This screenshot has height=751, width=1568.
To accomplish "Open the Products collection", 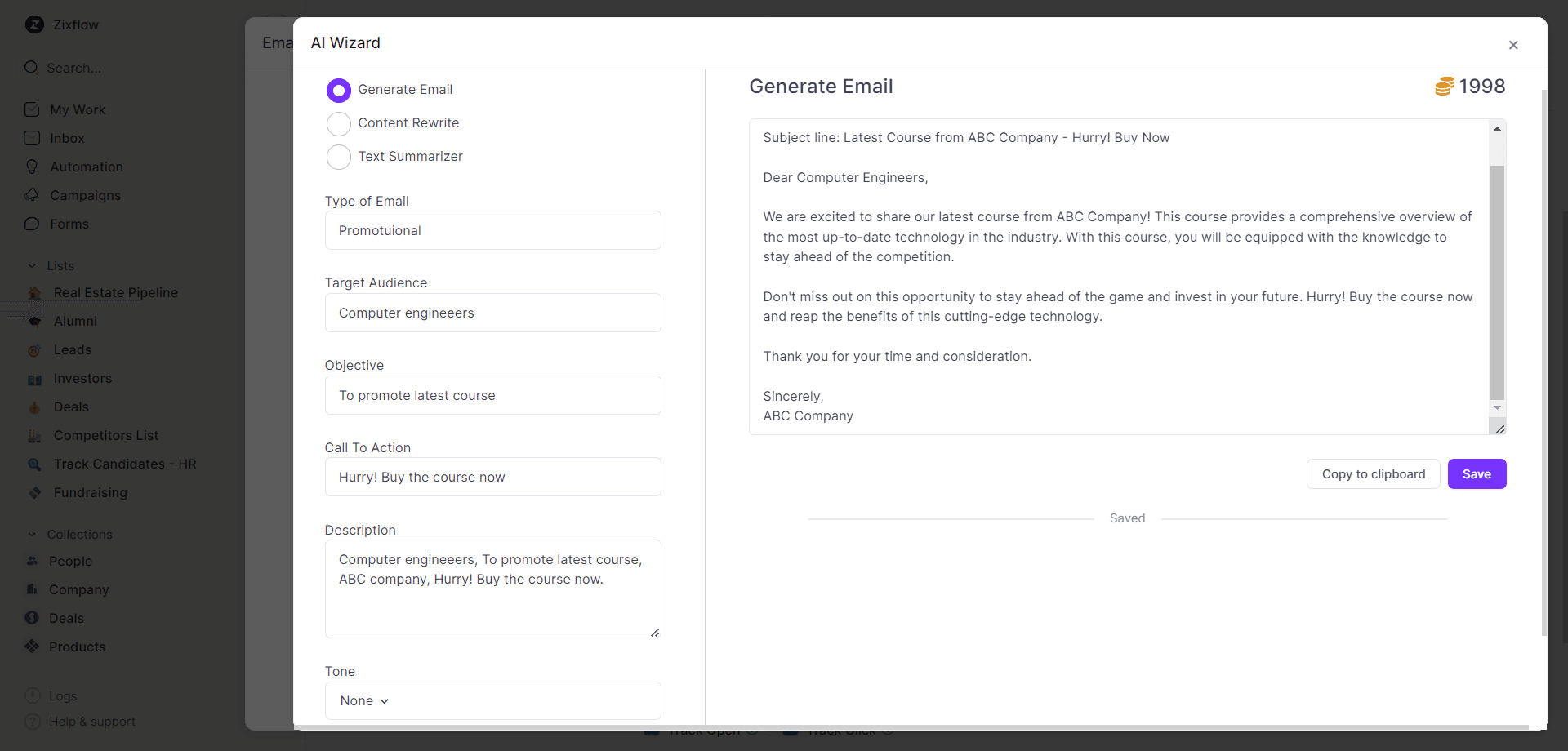I will click(78, 647).
